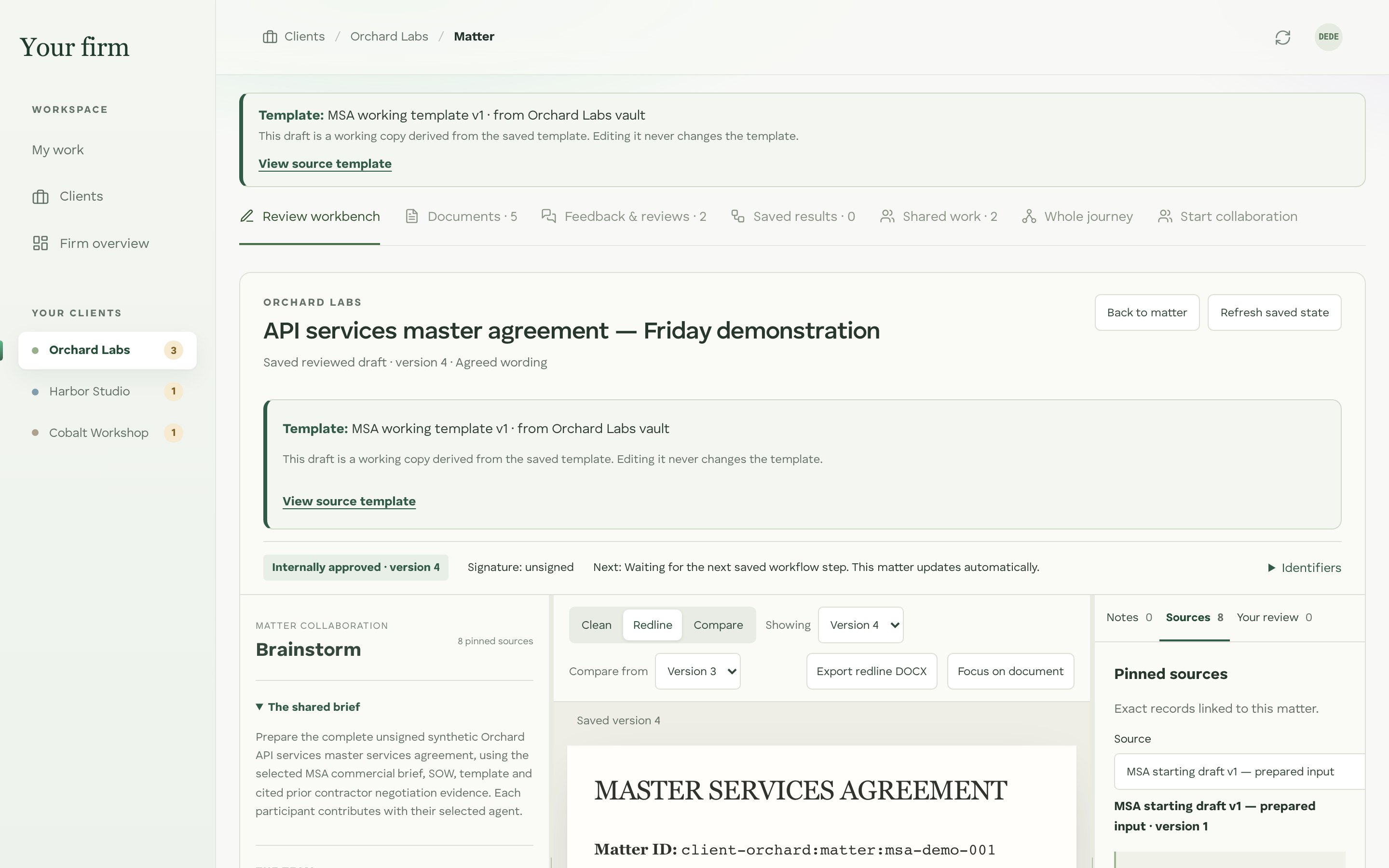Open View source template inside the matter card

[349, 501]
